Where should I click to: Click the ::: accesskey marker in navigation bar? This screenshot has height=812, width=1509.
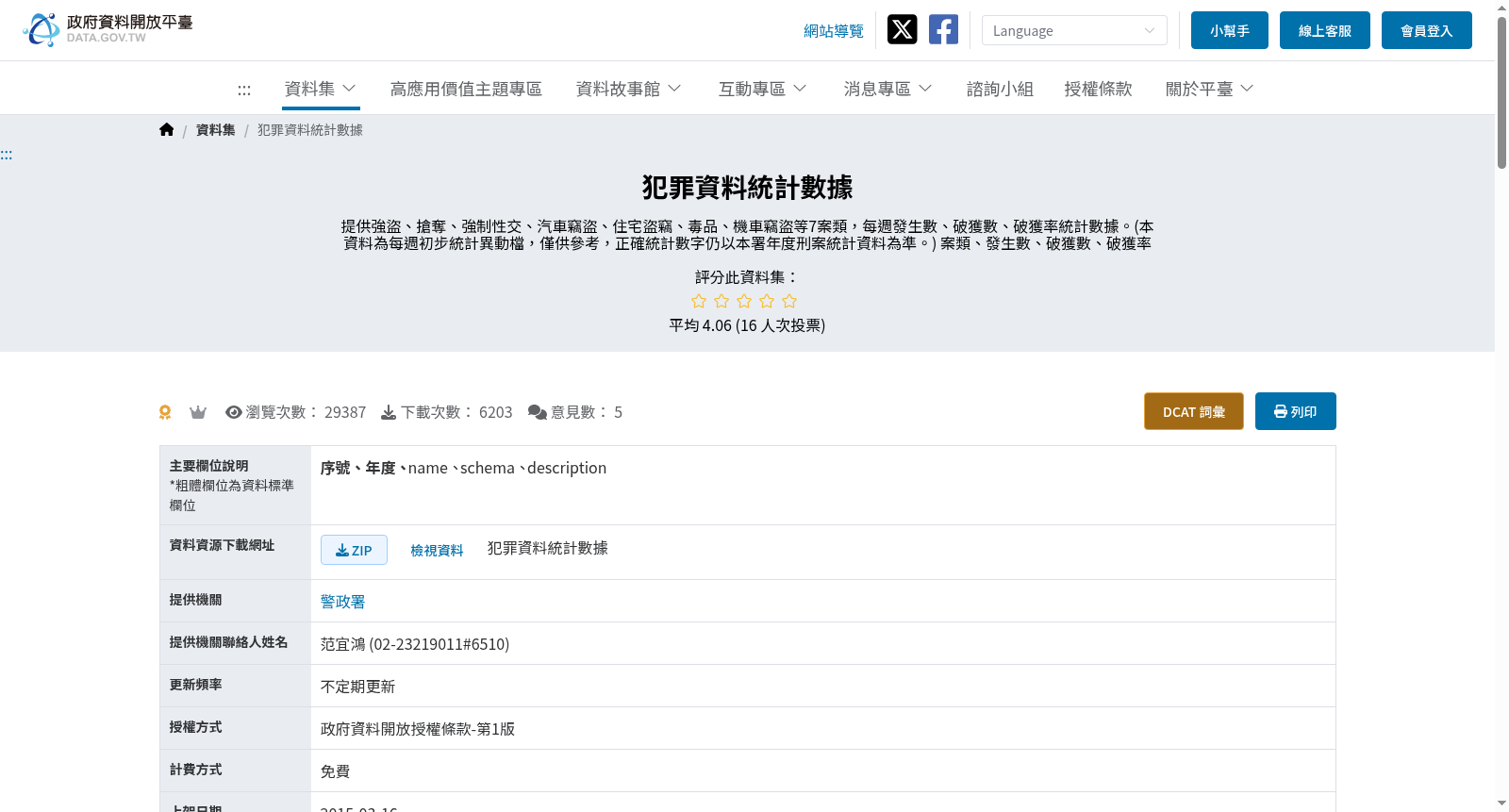point(244,90)
